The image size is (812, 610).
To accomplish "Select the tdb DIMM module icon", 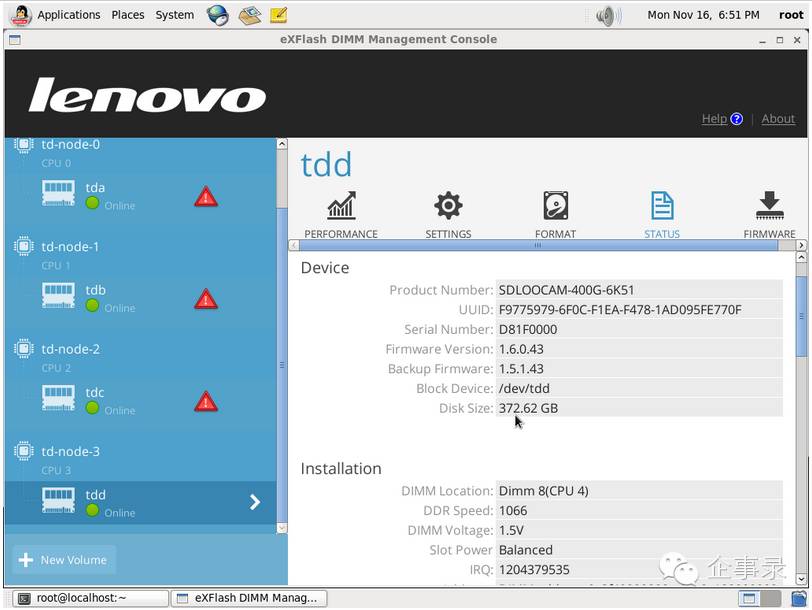I will pos(58,296).
